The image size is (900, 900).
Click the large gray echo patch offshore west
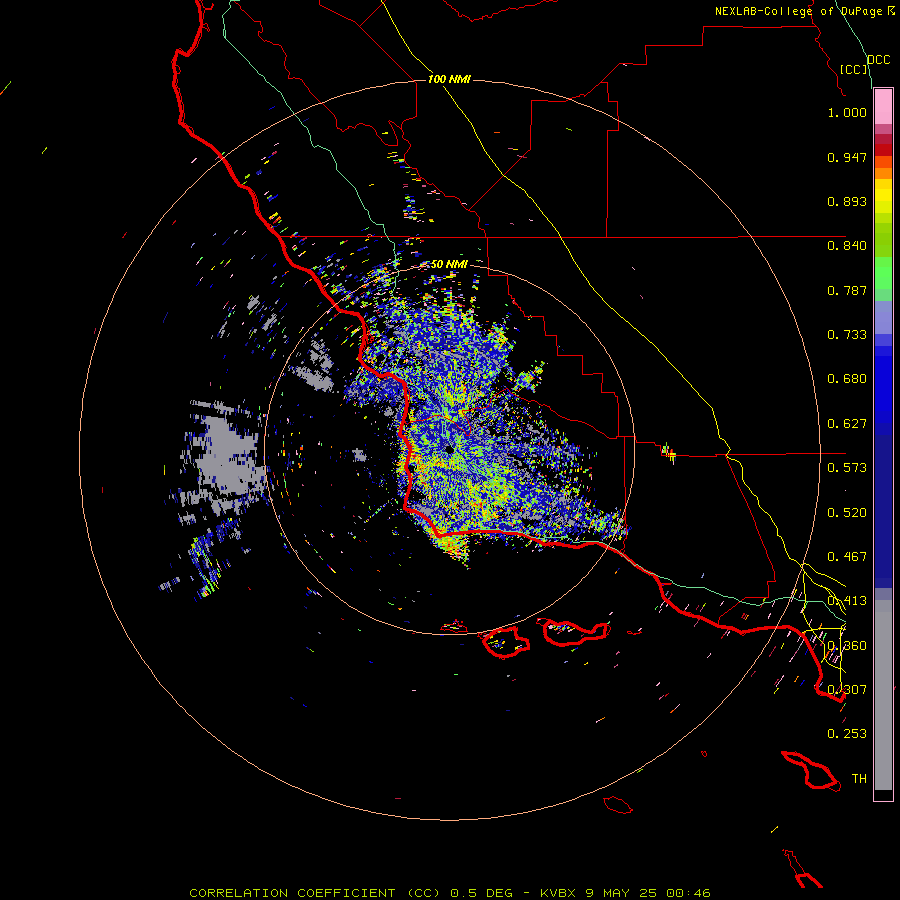click(227, 456)
